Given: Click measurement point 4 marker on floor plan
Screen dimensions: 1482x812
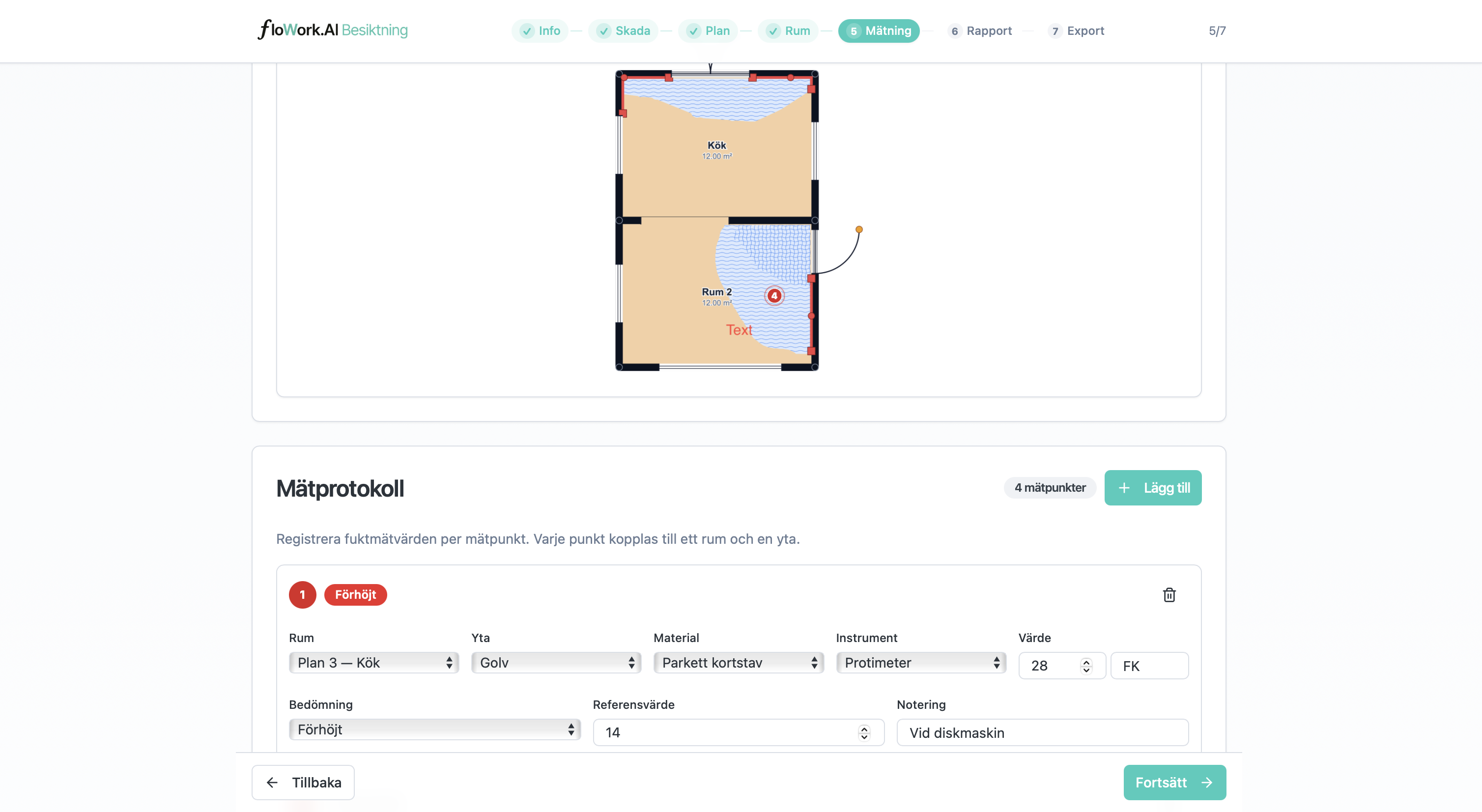Looking at the screenshot, I should tap(774, 296).
